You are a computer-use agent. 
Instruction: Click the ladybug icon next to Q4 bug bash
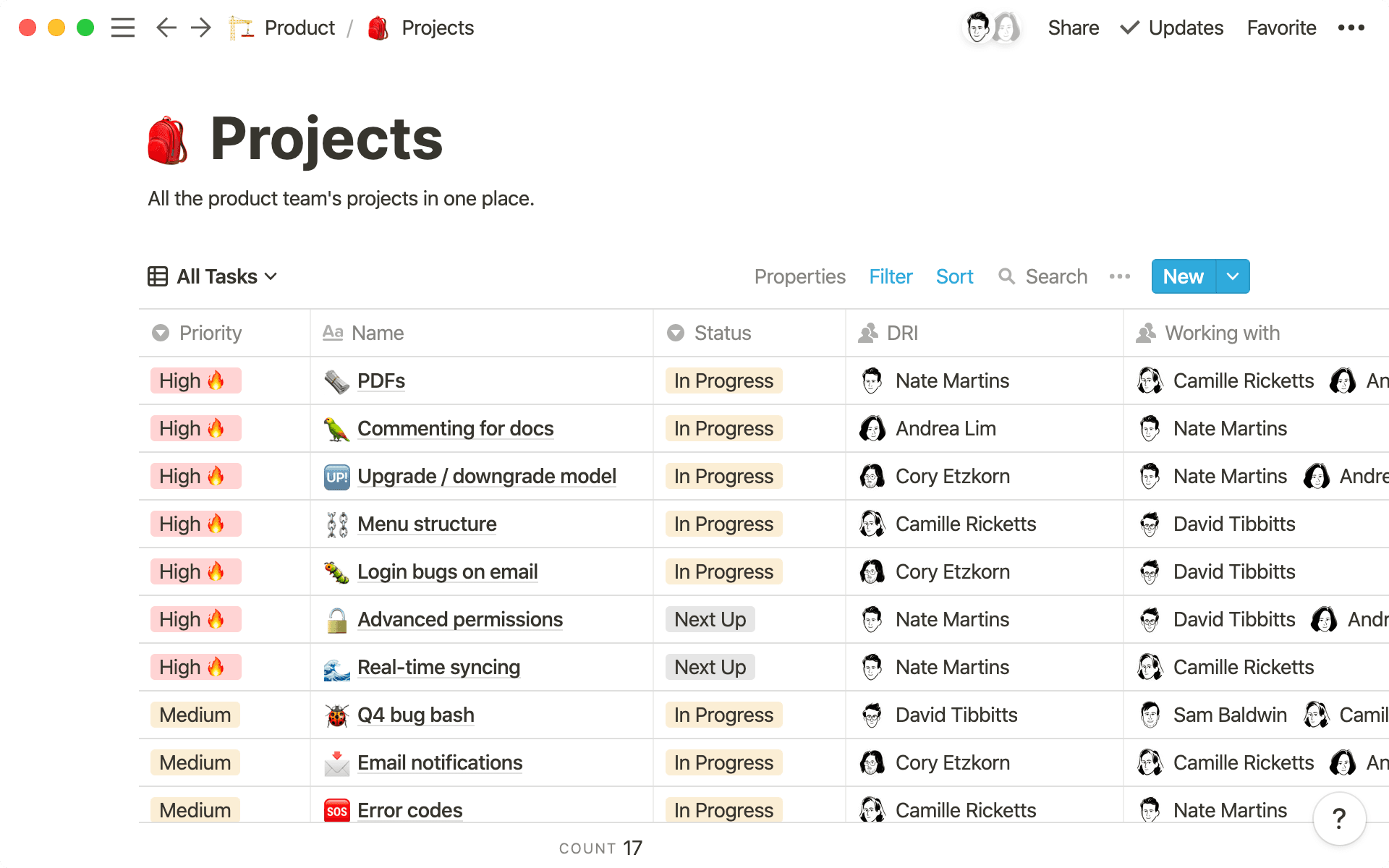[336, 715]
